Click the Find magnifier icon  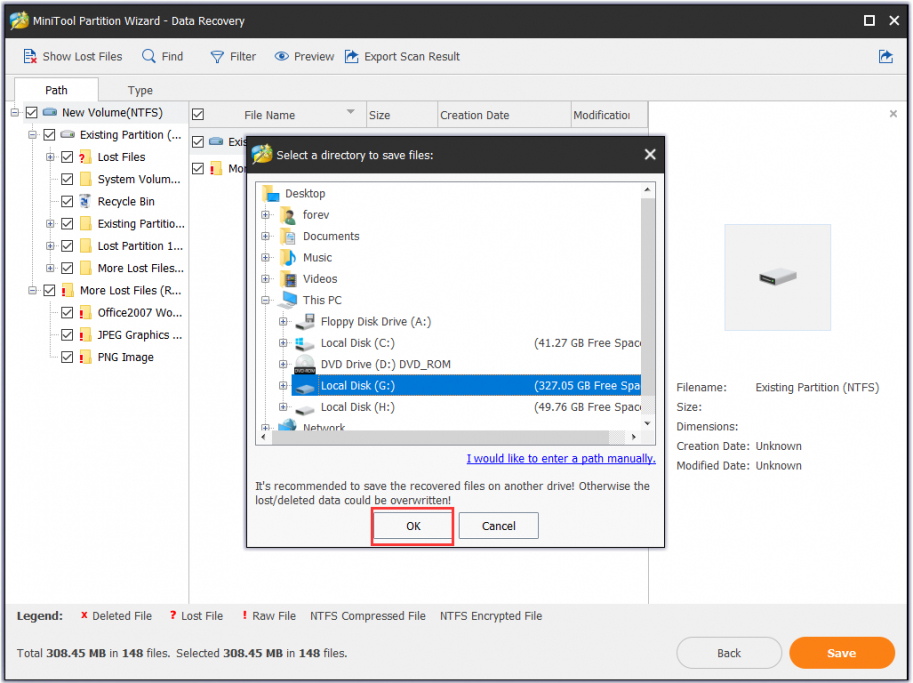[149, 56]
